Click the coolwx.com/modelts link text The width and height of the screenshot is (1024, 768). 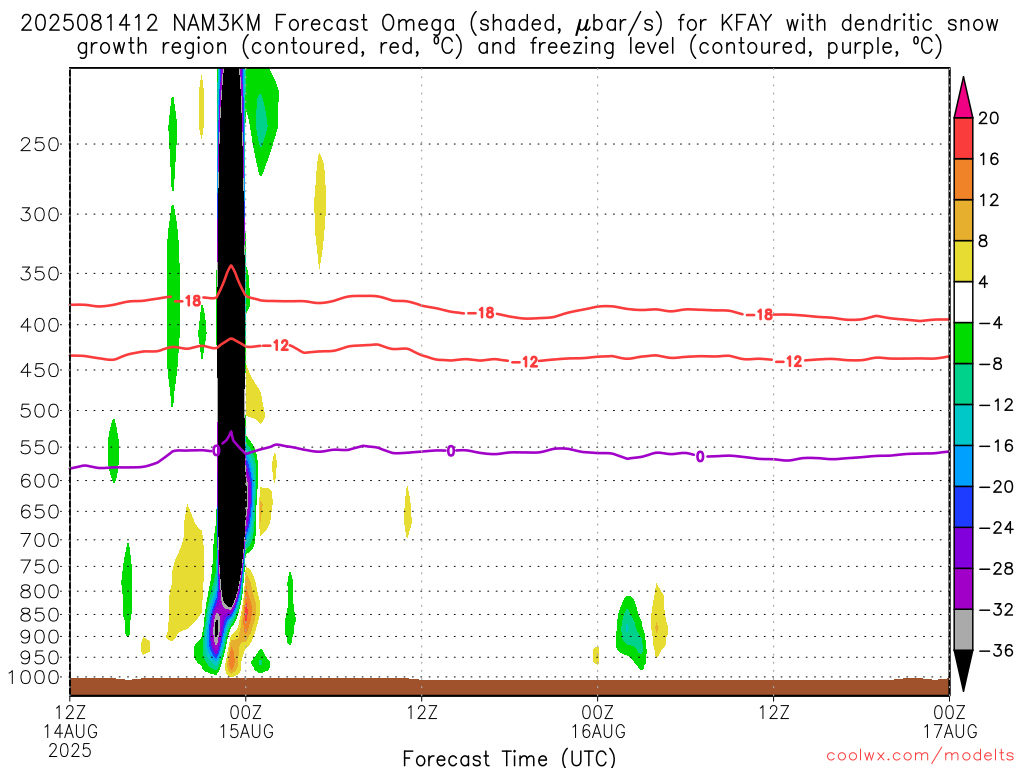coord(920,756)
